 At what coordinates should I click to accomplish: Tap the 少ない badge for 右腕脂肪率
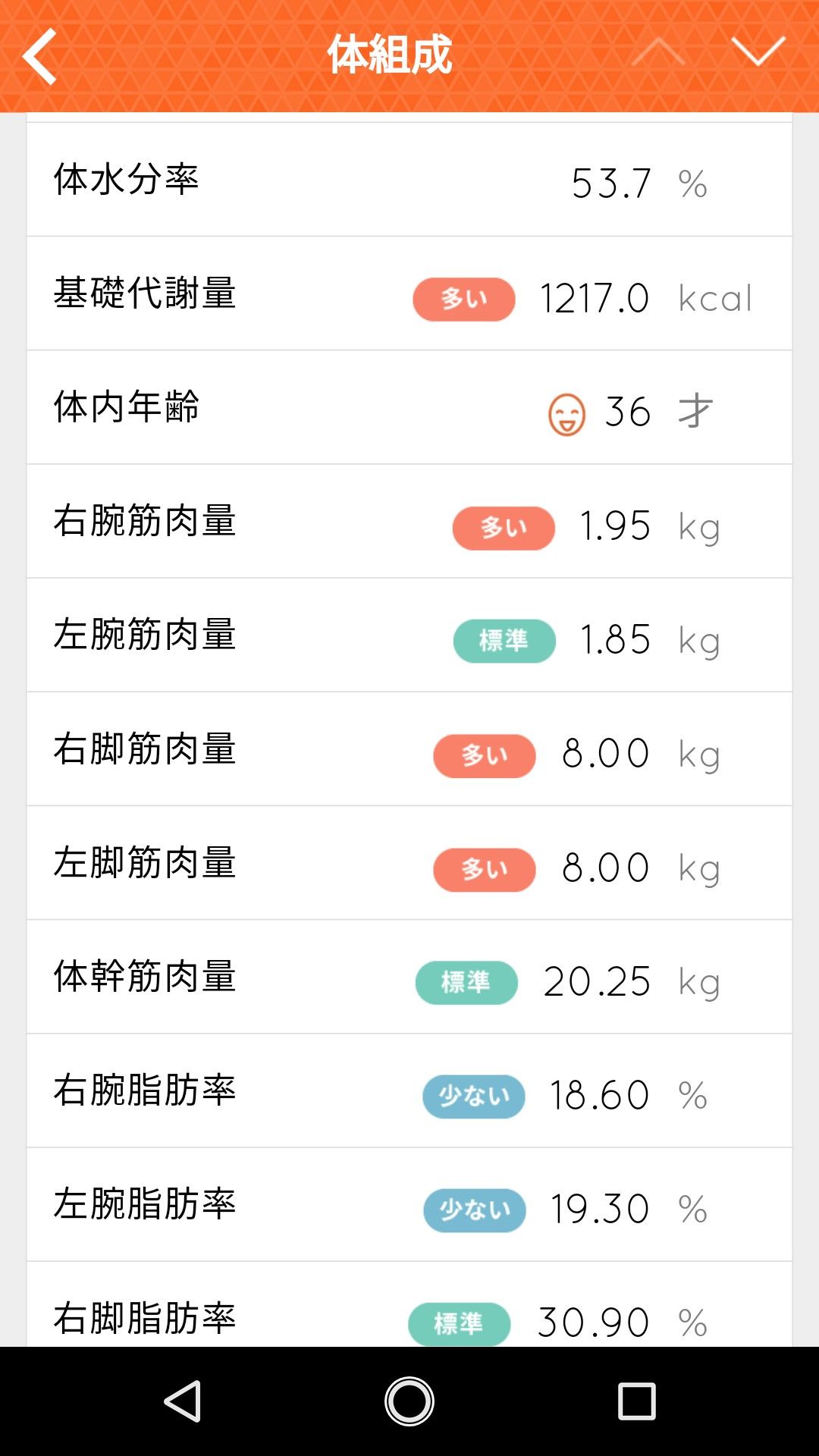pyautogui.click(x=474, y=1096)
